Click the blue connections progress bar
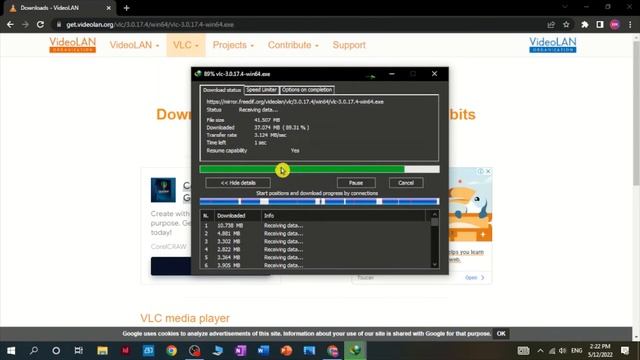Viewport: 640px width, 360px height. coord(320,201)
